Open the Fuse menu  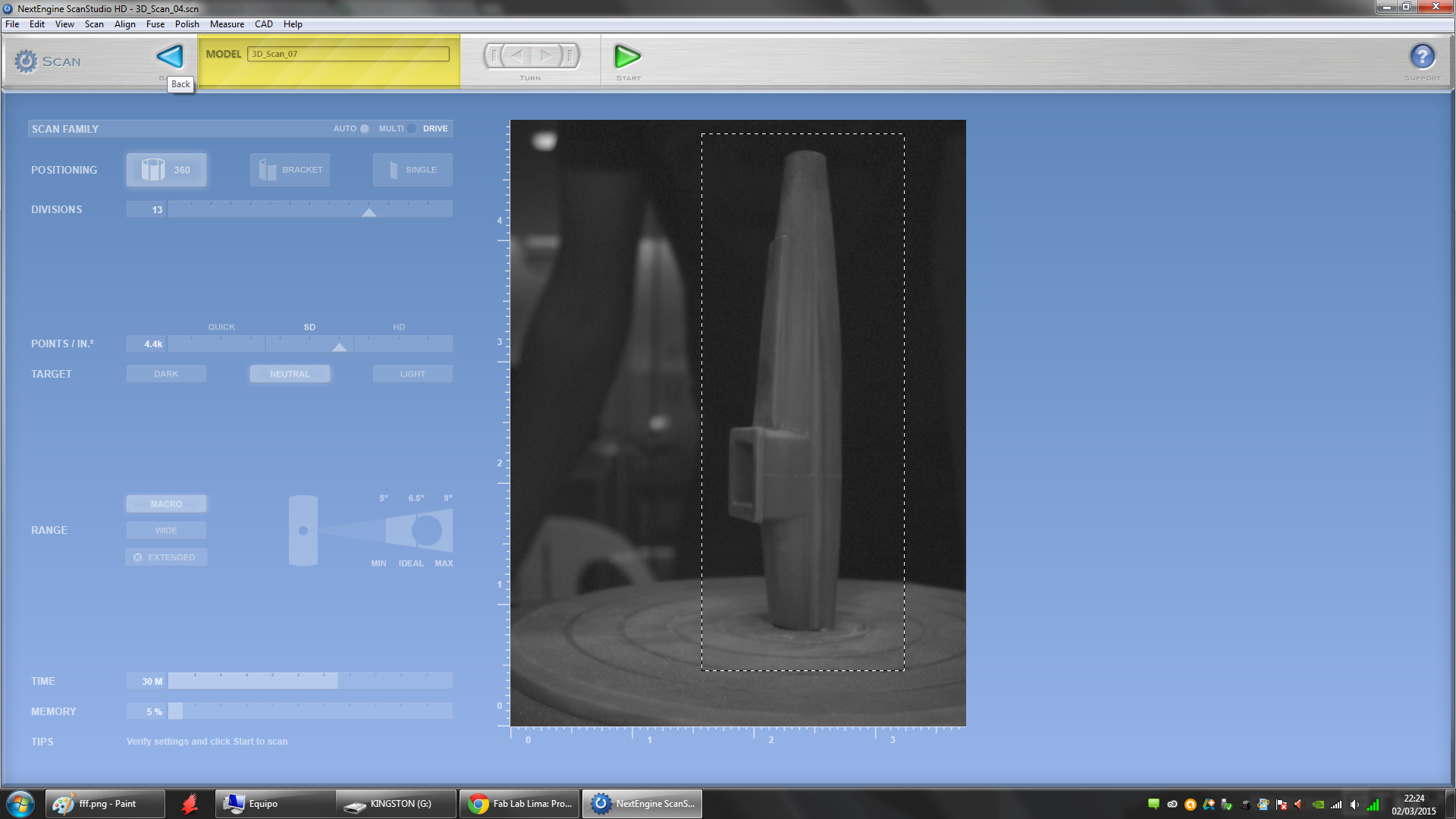tap(155, 24)
